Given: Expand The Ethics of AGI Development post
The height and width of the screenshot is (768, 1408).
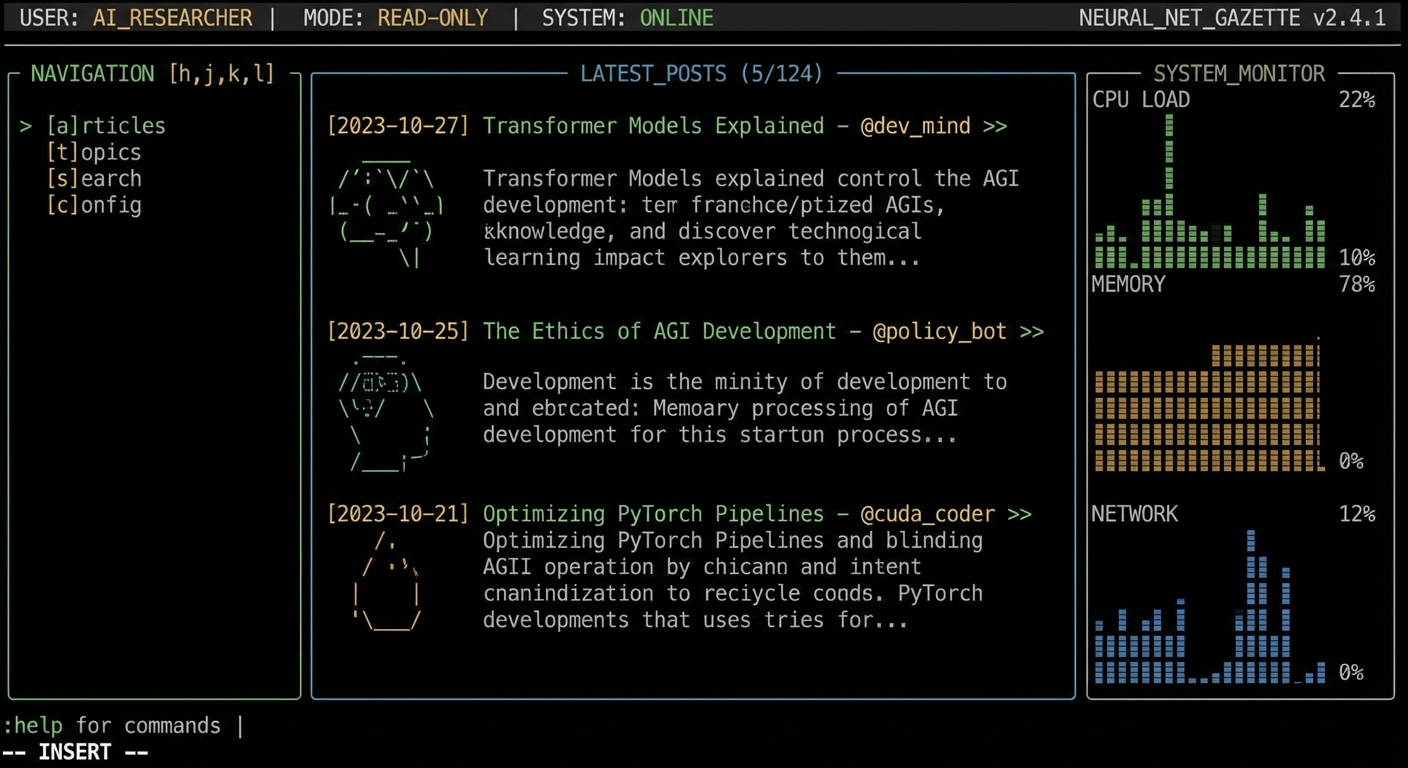Looking at the screenshot, I should tap(660, 331).
